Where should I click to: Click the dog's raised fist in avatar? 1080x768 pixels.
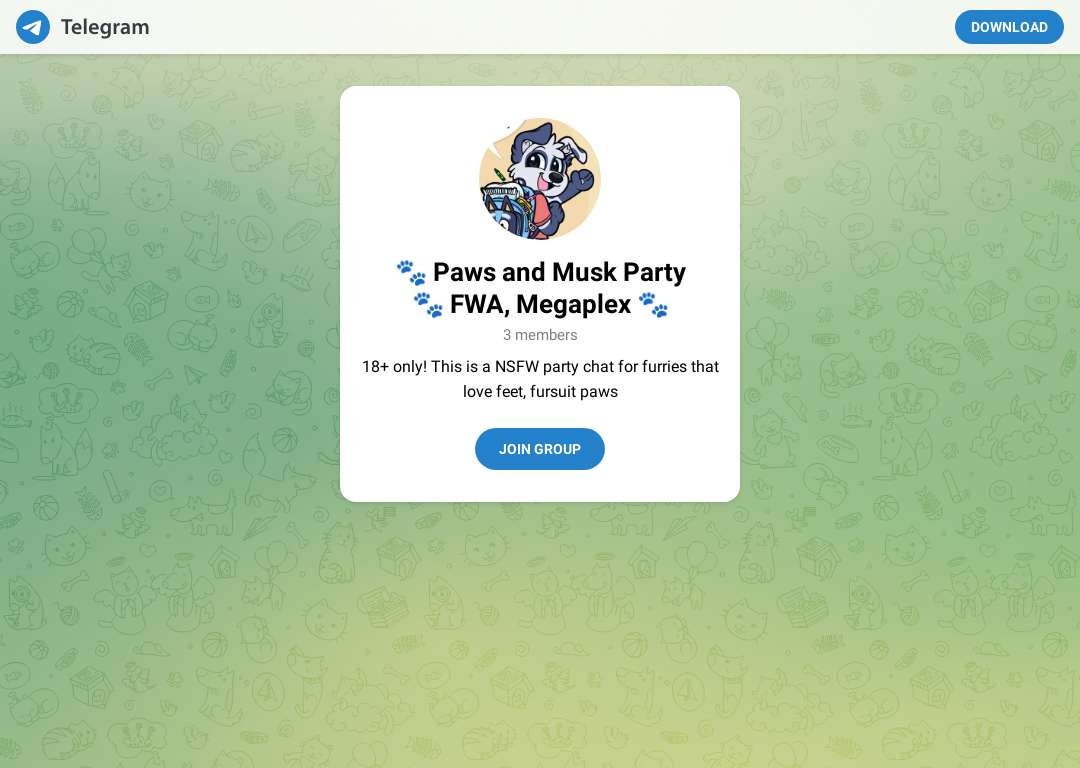click(x=583, y=179)
